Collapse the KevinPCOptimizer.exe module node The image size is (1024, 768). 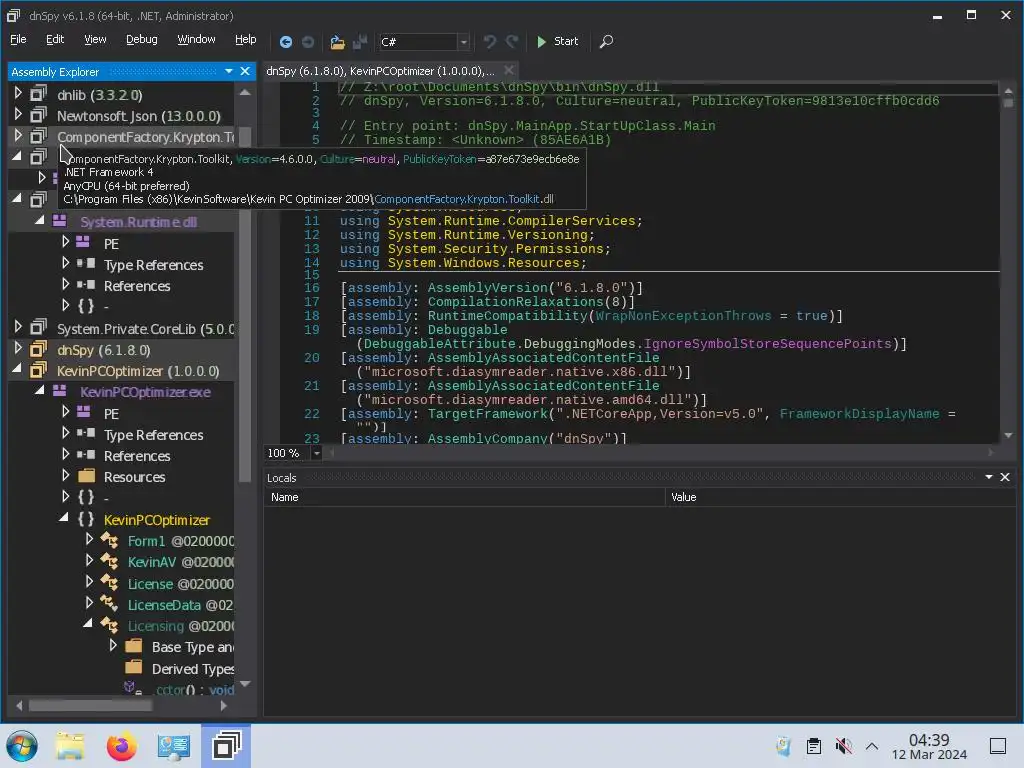click(40, 391)
